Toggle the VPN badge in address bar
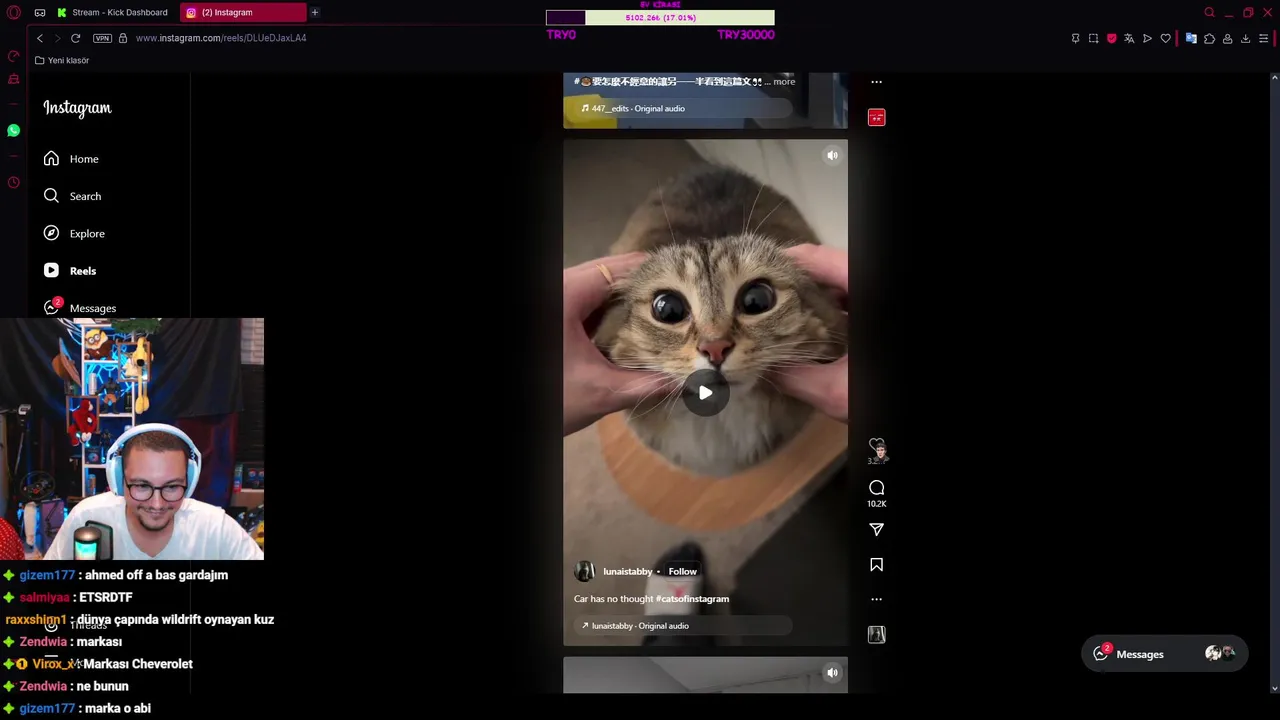The width and height of the screenshot is (1280, 720). pos(102,38)
